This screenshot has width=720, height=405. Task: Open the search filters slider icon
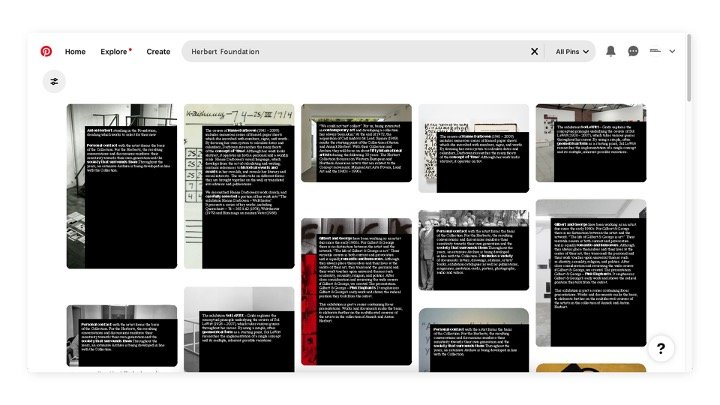[x=54, y=82]
